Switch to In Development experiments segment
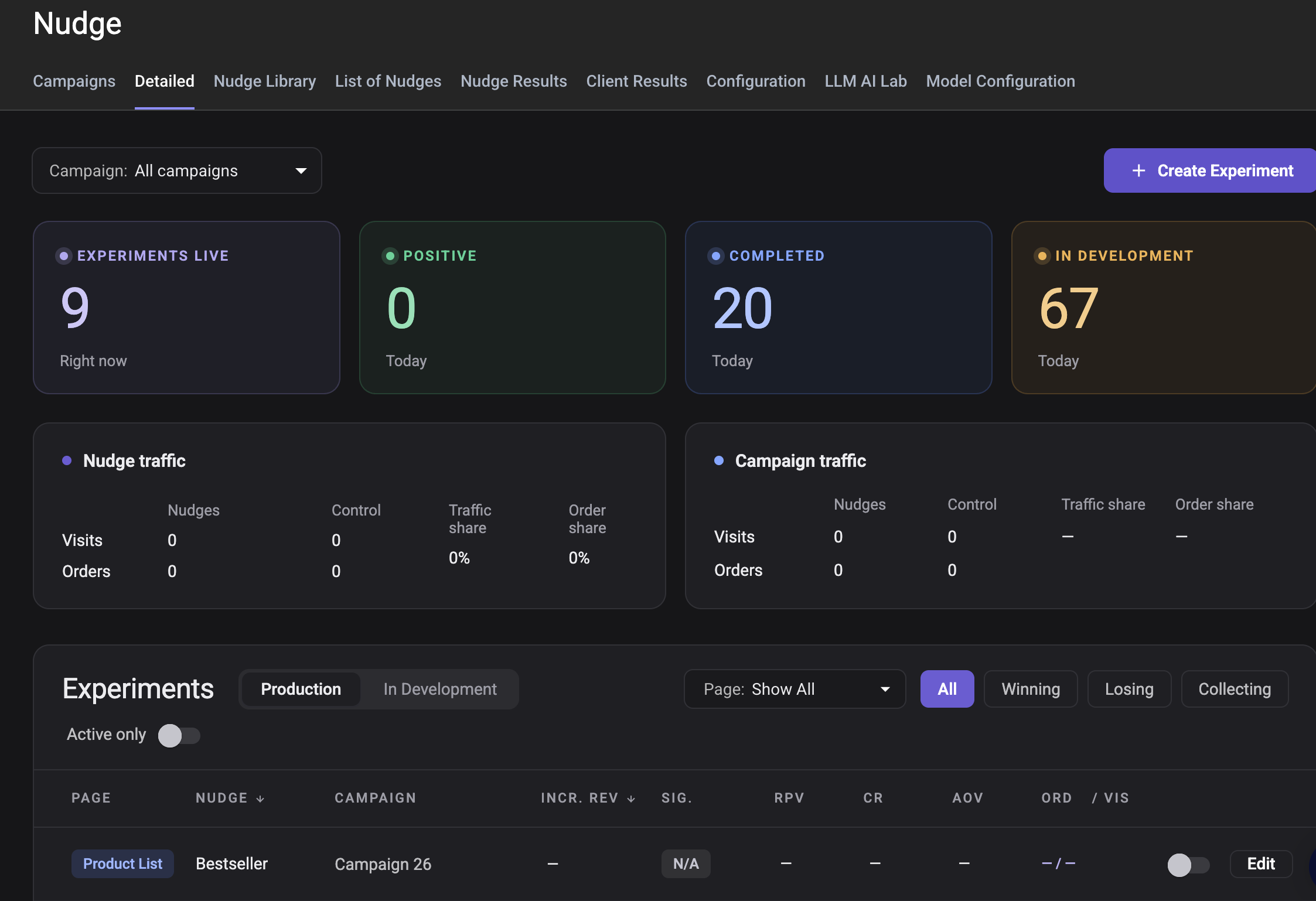 tap(440, 689)
